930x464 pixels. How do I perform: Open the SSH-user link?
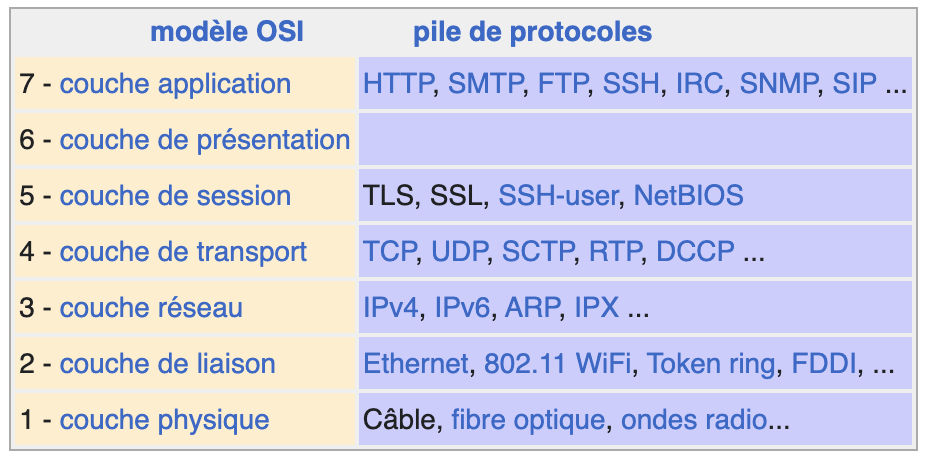tap(558, 196)
